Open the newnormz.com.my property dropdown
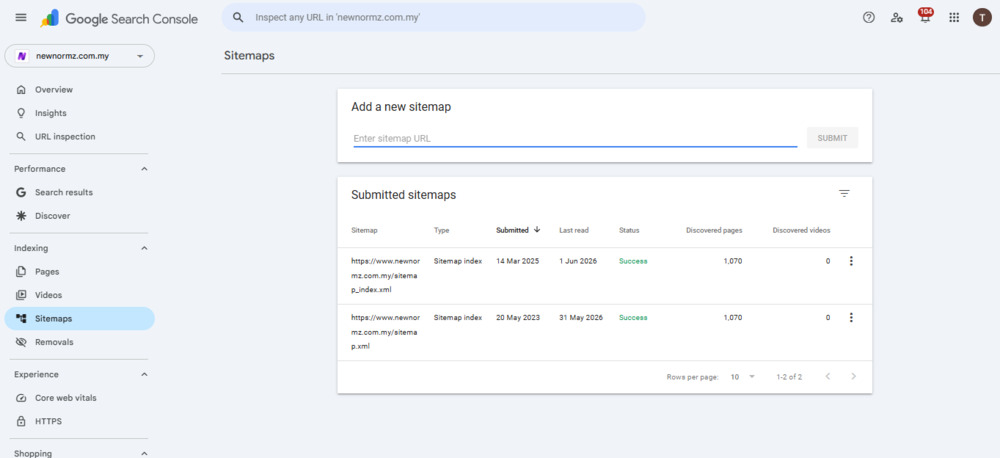 pos(80,56)
